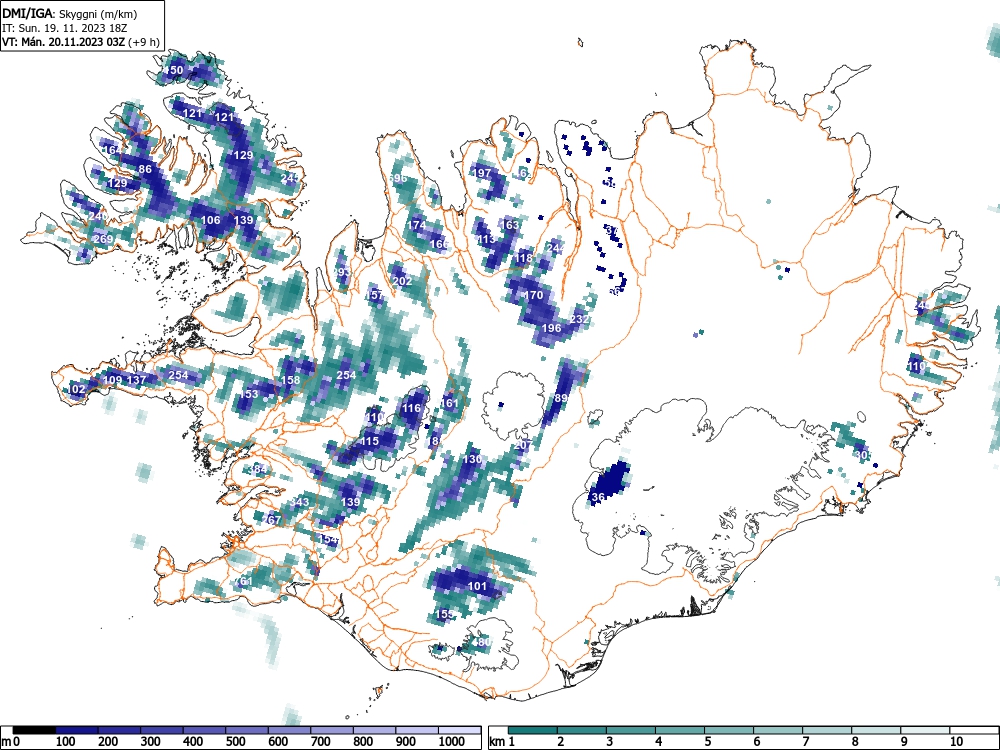This screenshot has height=750, width=1000.
Task: Click the dark teal swatch between km 1 and 2
Action: (x=533, y=730)
